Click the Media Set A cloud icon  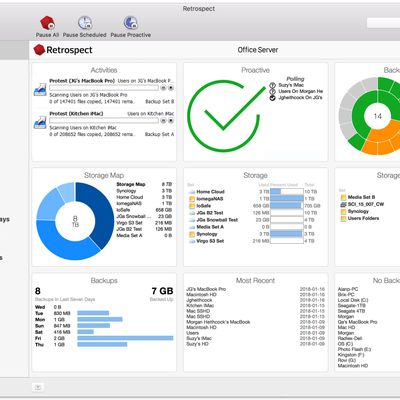click(x=192, y=227)
